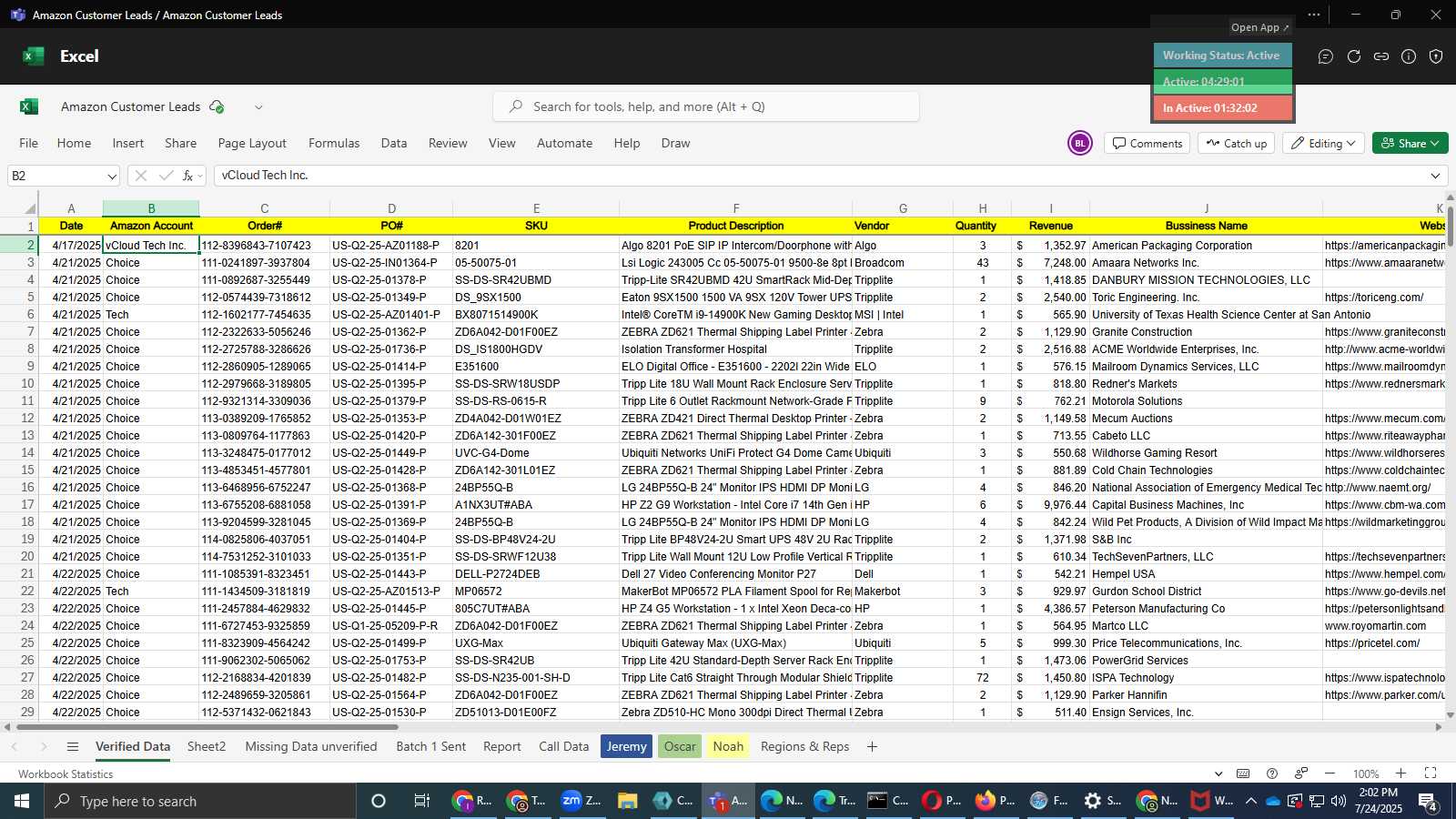Click the Select All corner triangle

[x=29, y=208]
